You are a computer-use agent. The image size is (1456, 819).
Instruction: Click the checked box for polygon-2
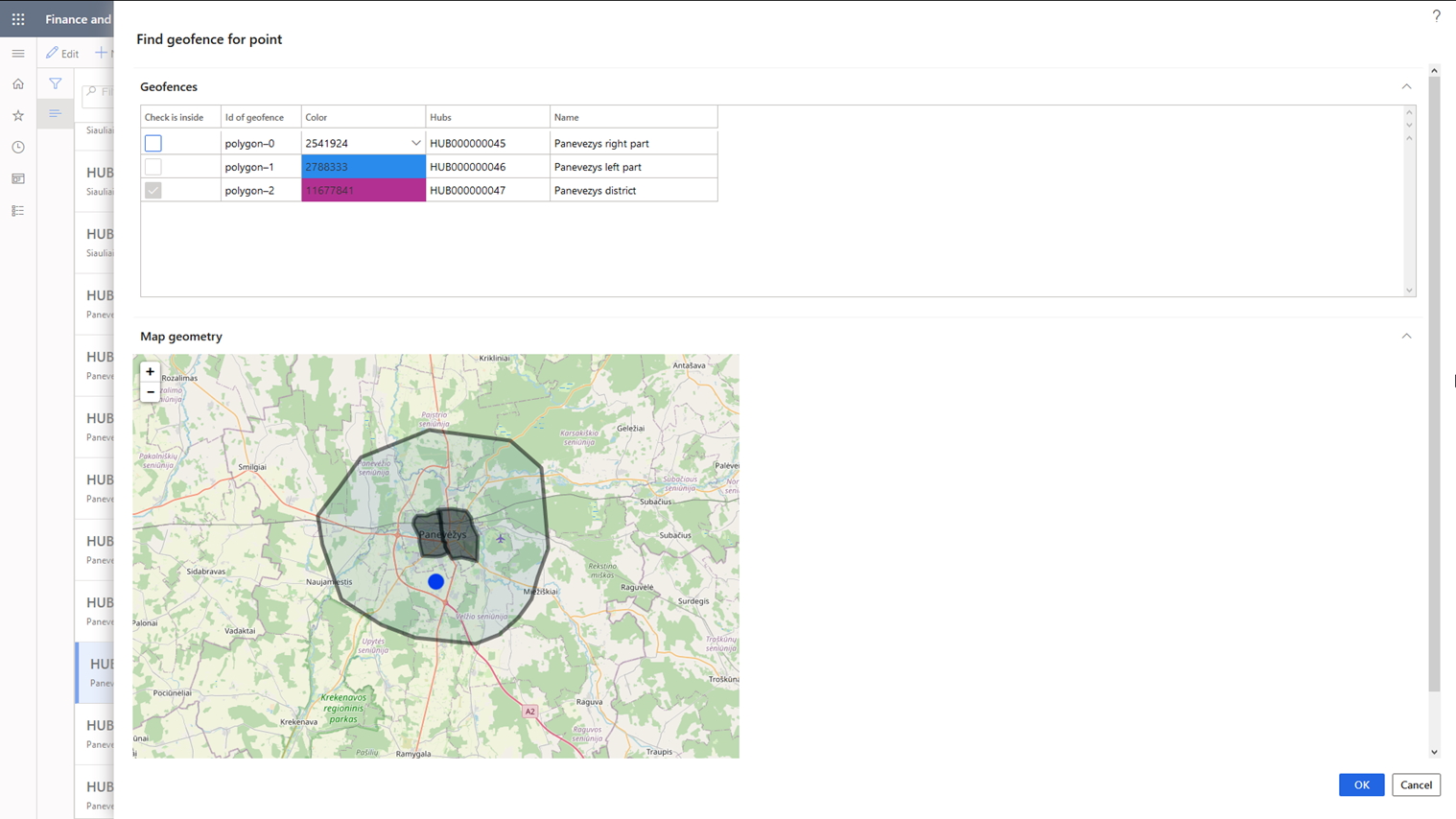click(x=153, y=190)
